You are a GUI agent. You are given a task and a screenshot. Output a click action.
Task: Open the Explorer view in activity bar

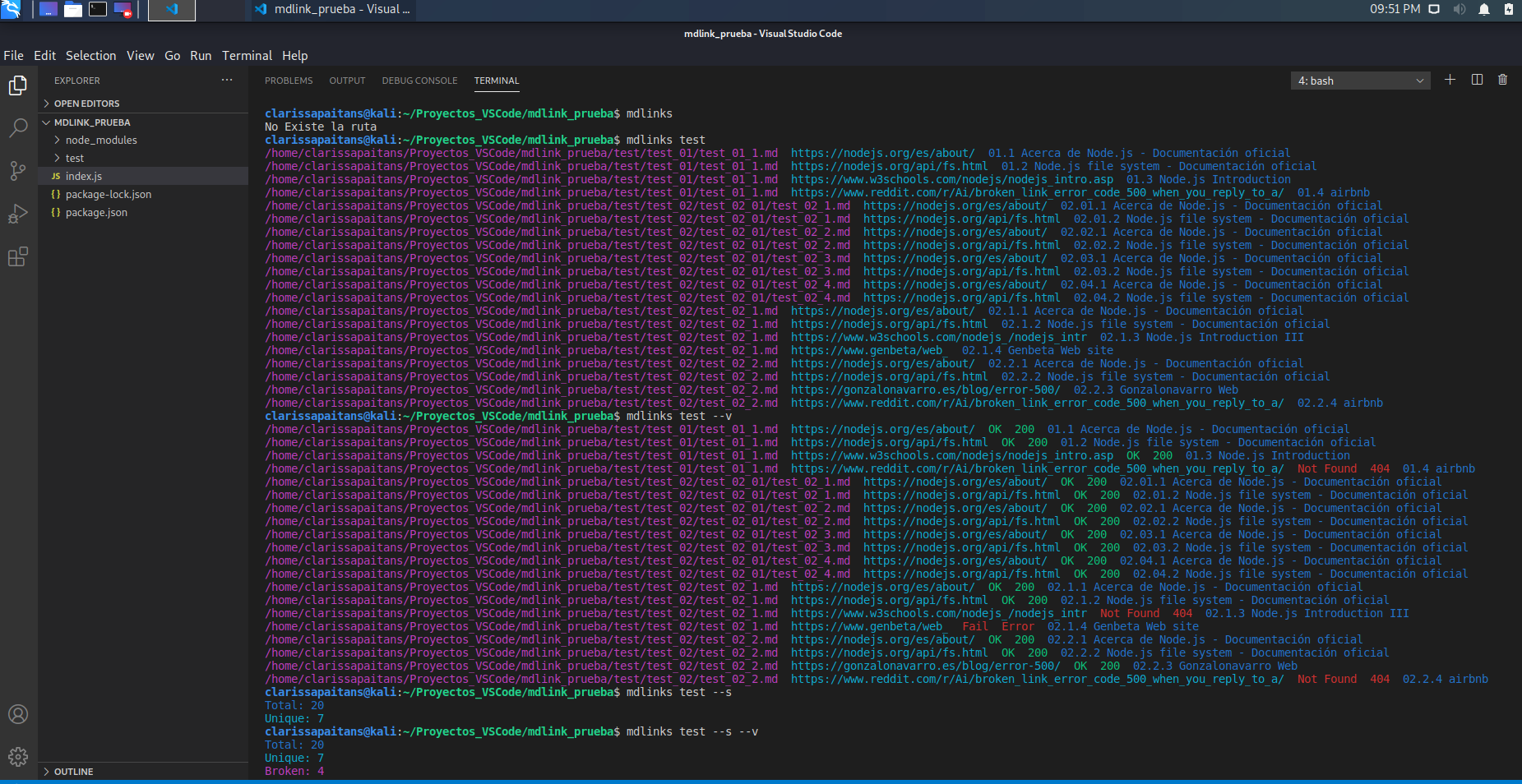[18, 85]
